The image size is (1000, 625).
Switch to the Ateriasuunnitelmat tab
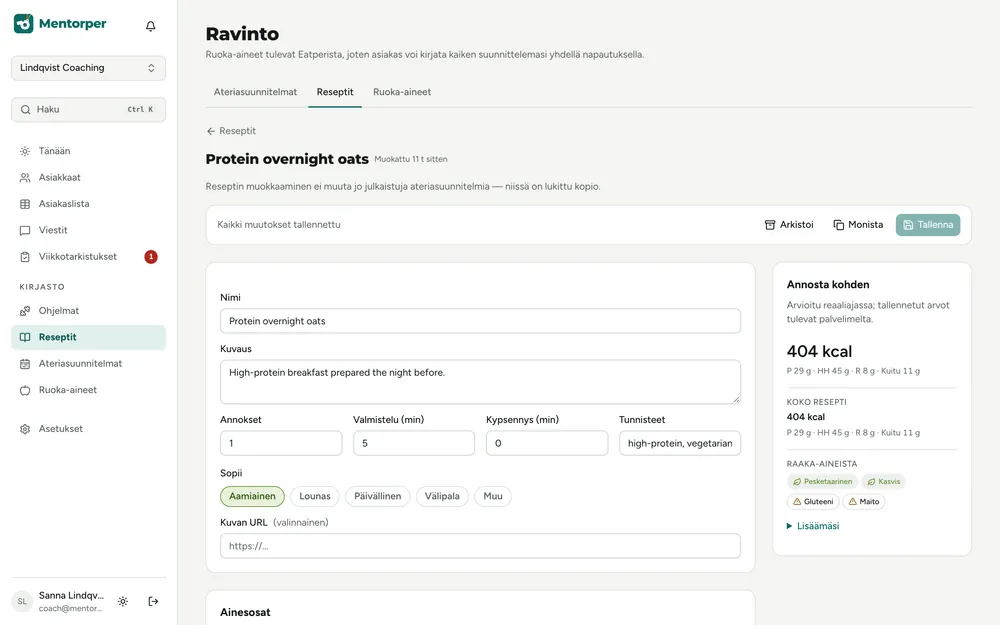click(x=255, y=92)
